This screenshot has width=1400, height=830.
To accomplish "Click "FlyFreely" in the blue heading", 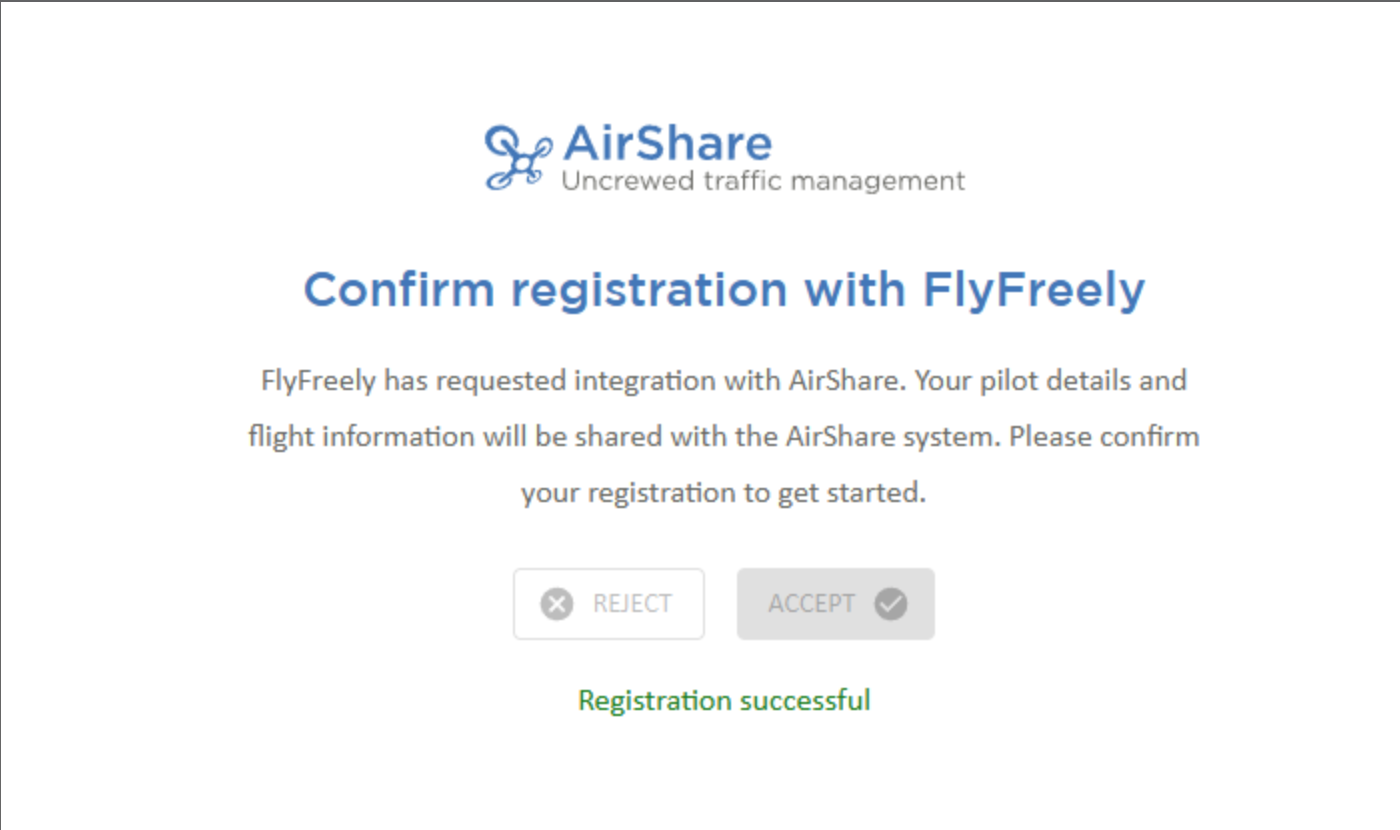I will click(x=1033, y=290).
